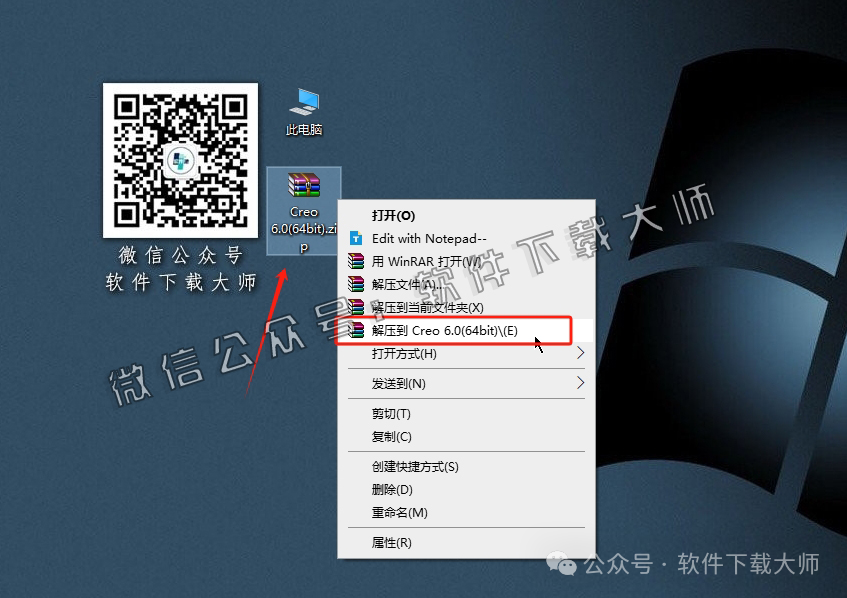Choose 解压文件(A)... entry
Image resolution: width=847 pixels, height=598 pixels.
pyautogui.click(x=466, y=284)
